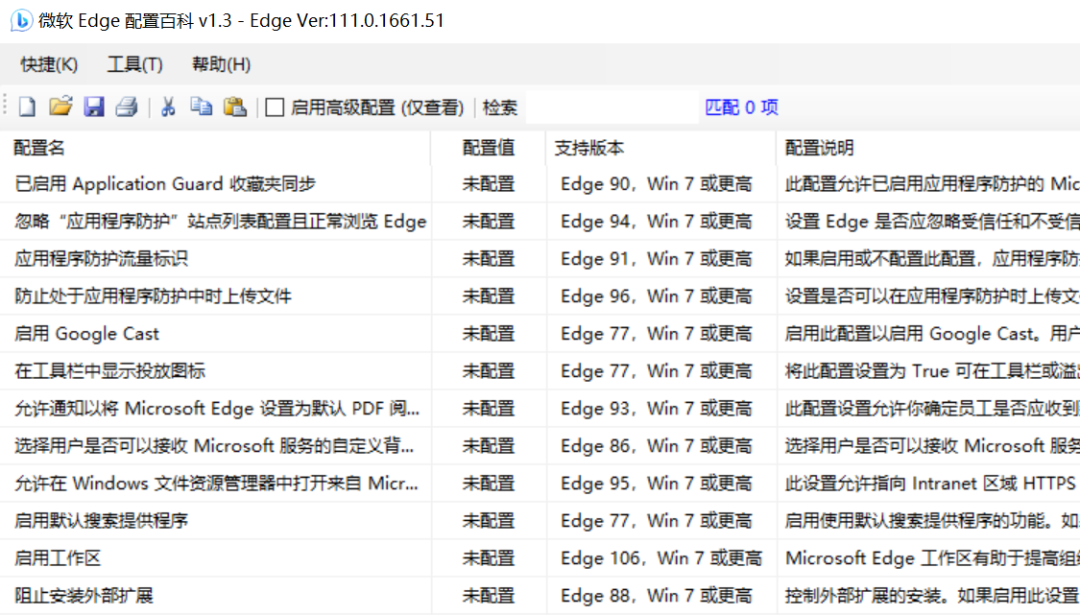Click description starting 启用此配置以启用 Google Cast

click(x=932, y=333)
